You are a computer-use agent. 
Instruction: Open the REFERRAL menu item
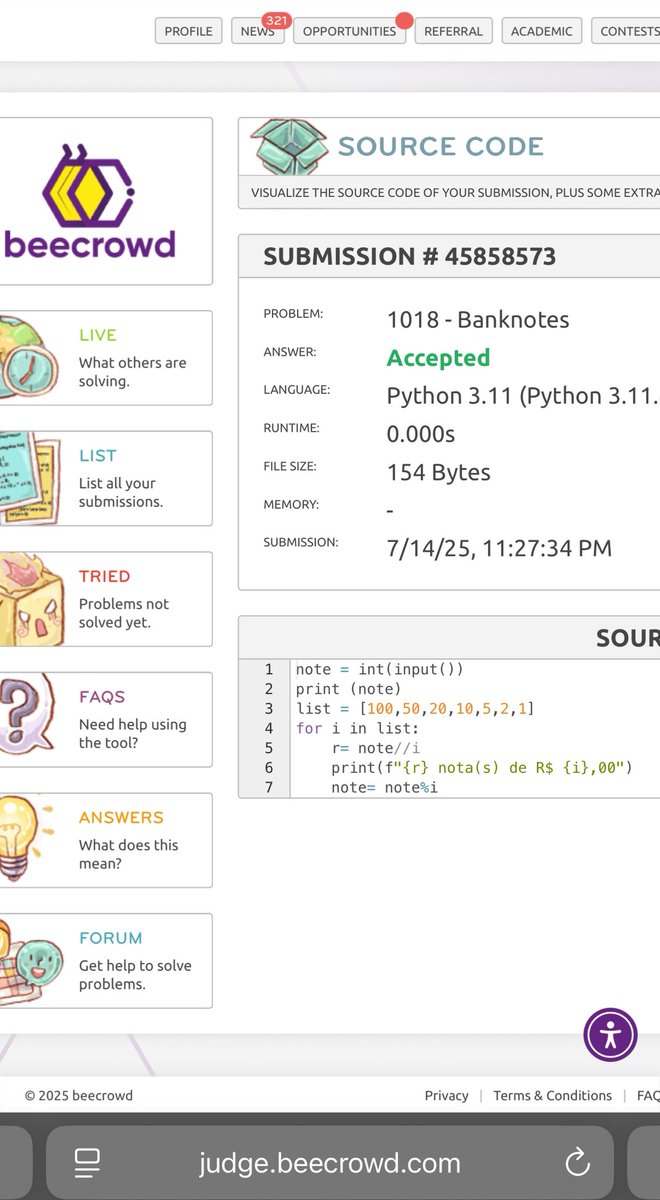pos(453,31)
